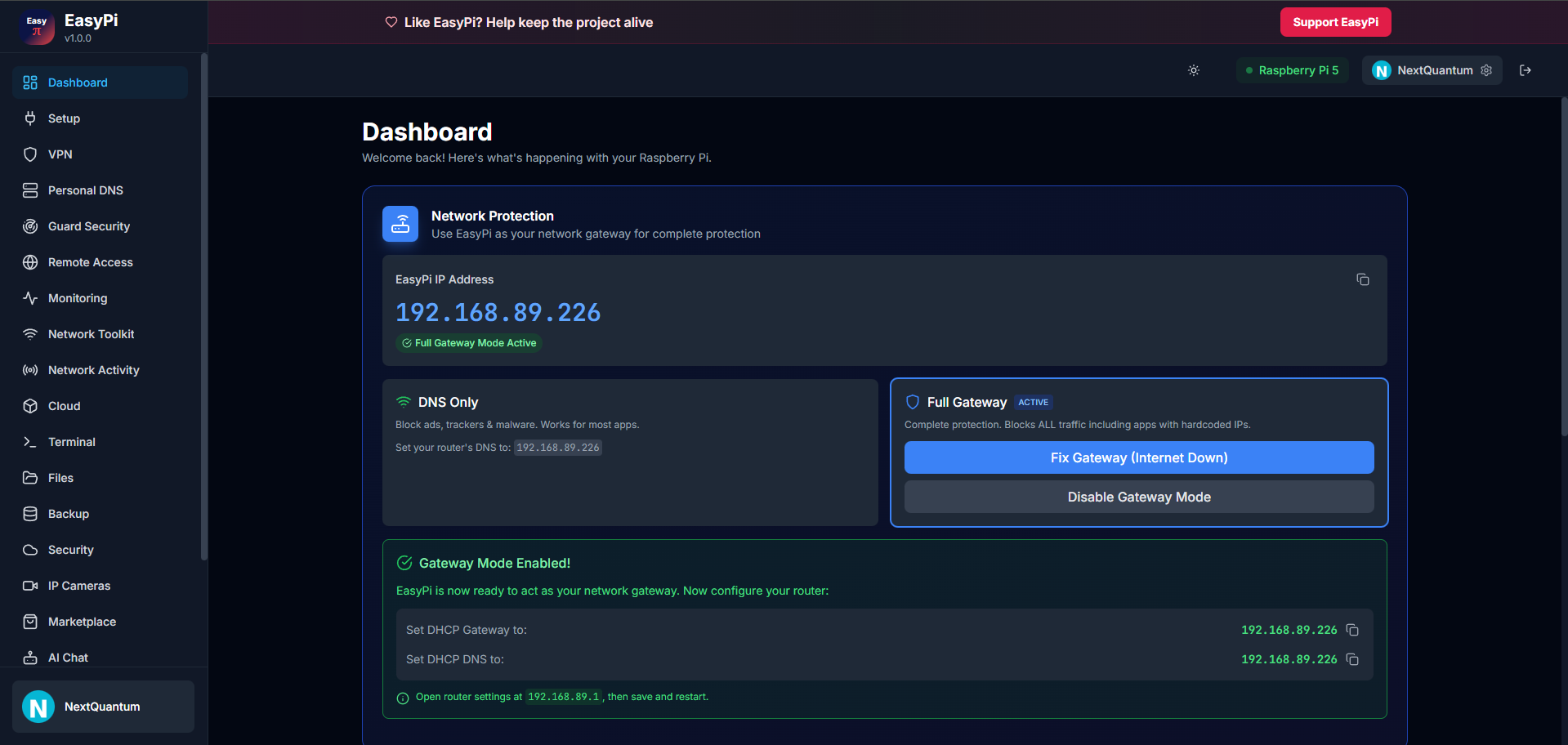This screenshot has width=1568, height=745.
Task: Click the logout icon in header
Action: coord(1525,70)
